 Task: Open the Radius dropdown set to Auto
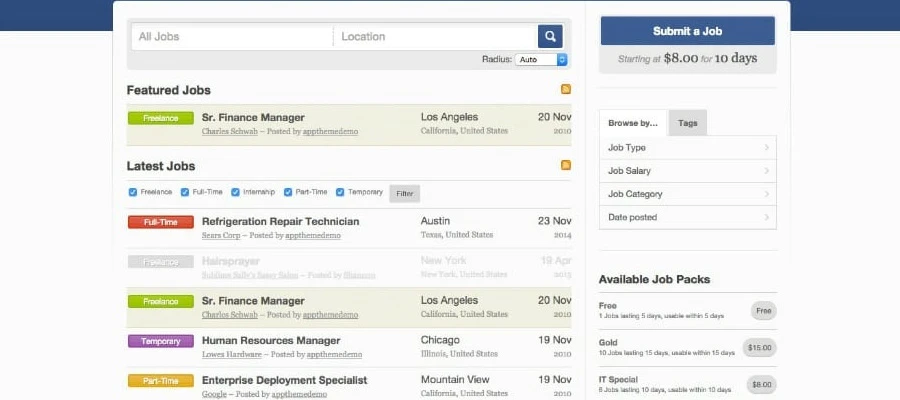pyautogui.click(x=541, y=60)
